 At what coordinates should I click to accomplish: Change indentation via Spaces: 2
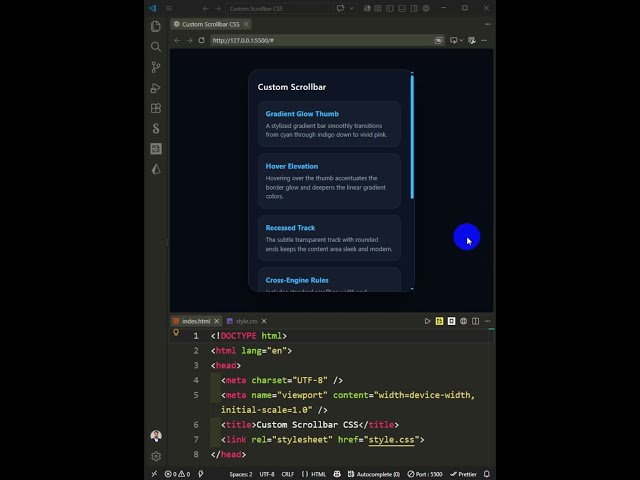[x=241, y=474]
